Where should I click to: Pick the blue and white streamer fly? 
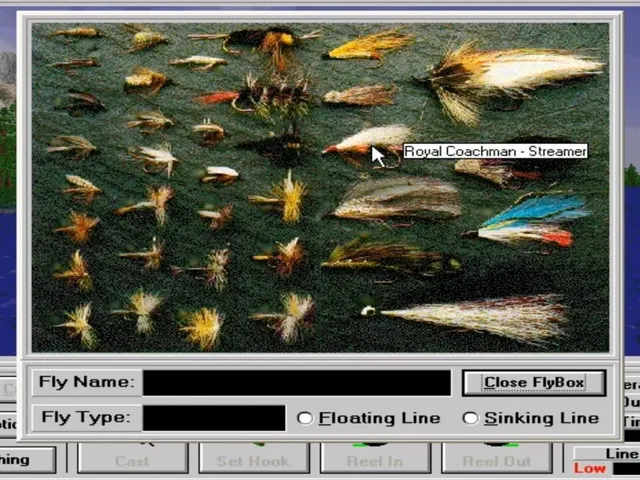[x=529, y=220]
